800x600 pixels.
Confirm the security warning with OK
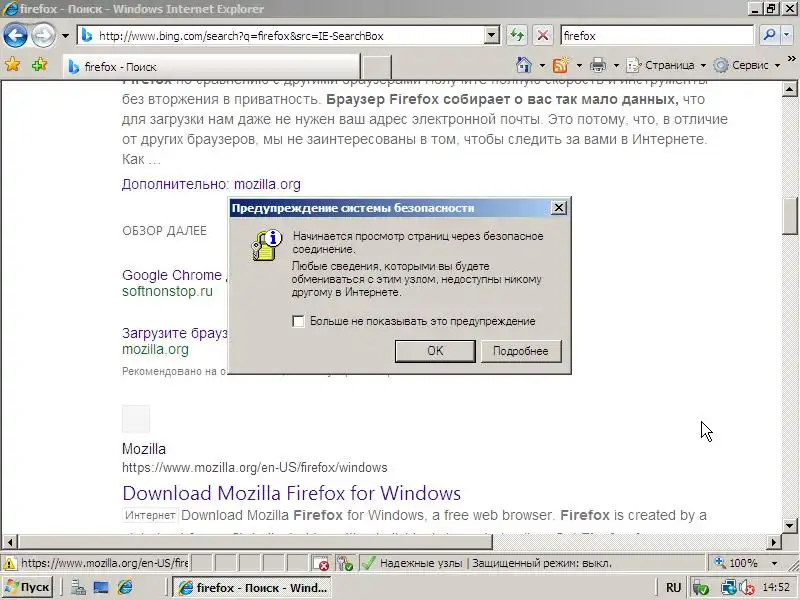(x=435, y=351)
